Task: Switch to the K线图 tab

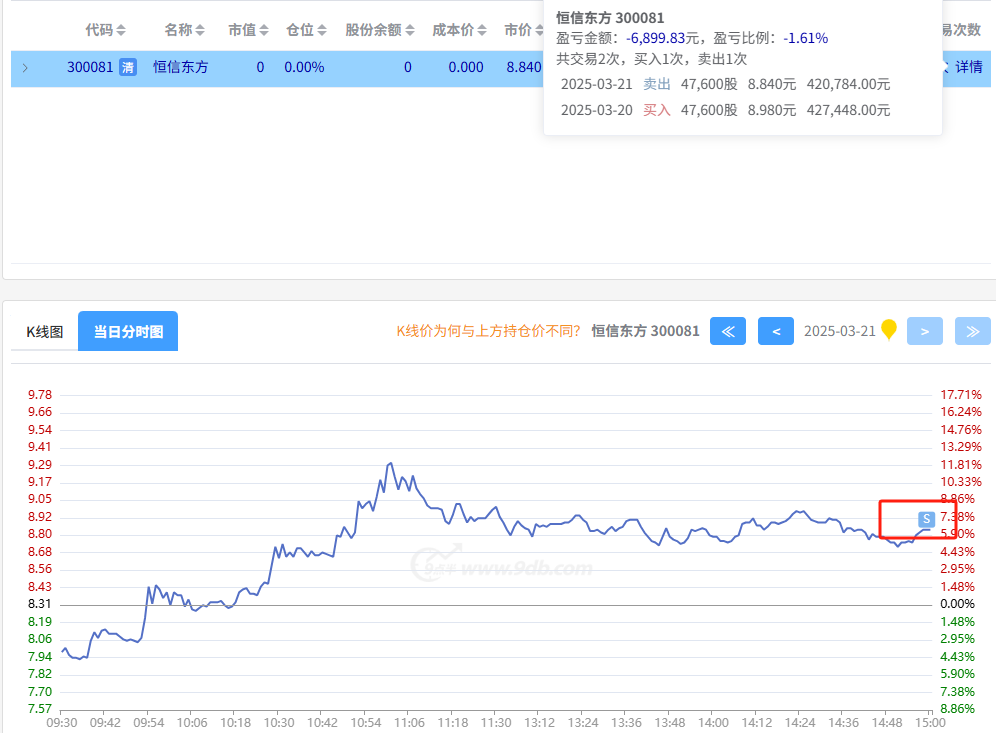Action: pos(44,332)
